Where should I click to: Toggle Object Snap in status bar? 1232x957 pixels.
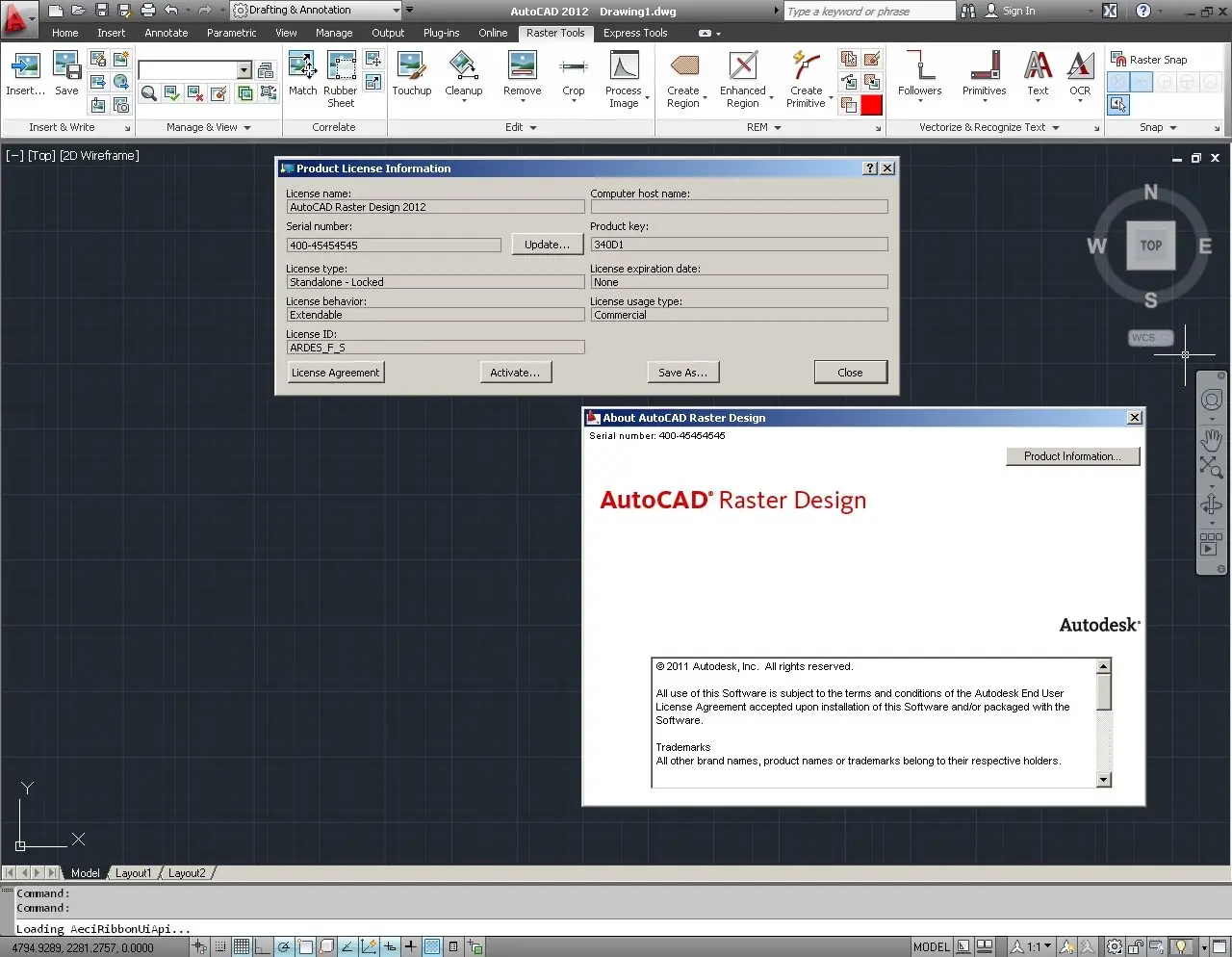coord(305,946)
